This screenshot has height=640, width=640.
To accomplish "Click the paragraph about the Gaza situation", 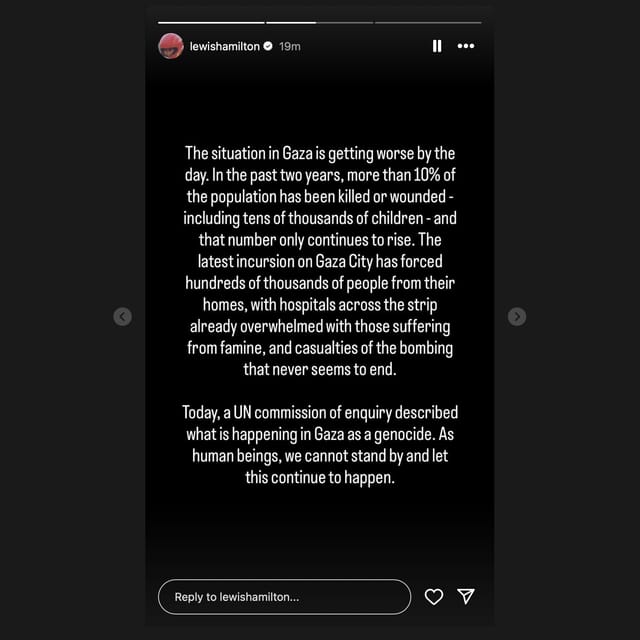I will (x=320, y=261).
